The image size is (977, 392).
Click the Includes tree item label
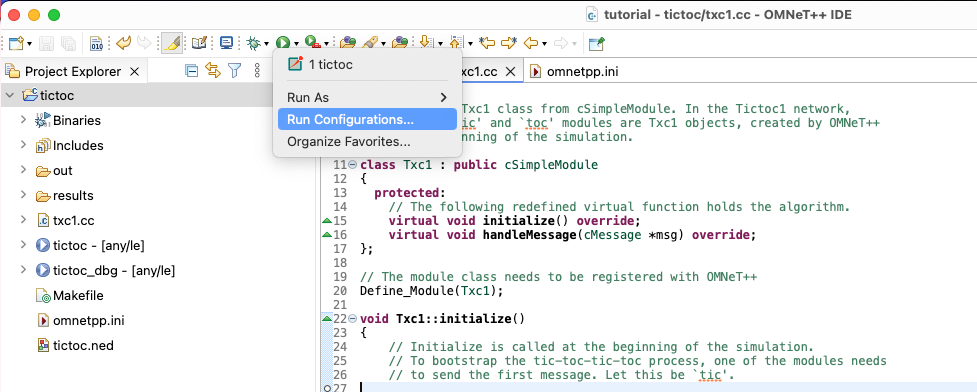(x=78, y=145)
